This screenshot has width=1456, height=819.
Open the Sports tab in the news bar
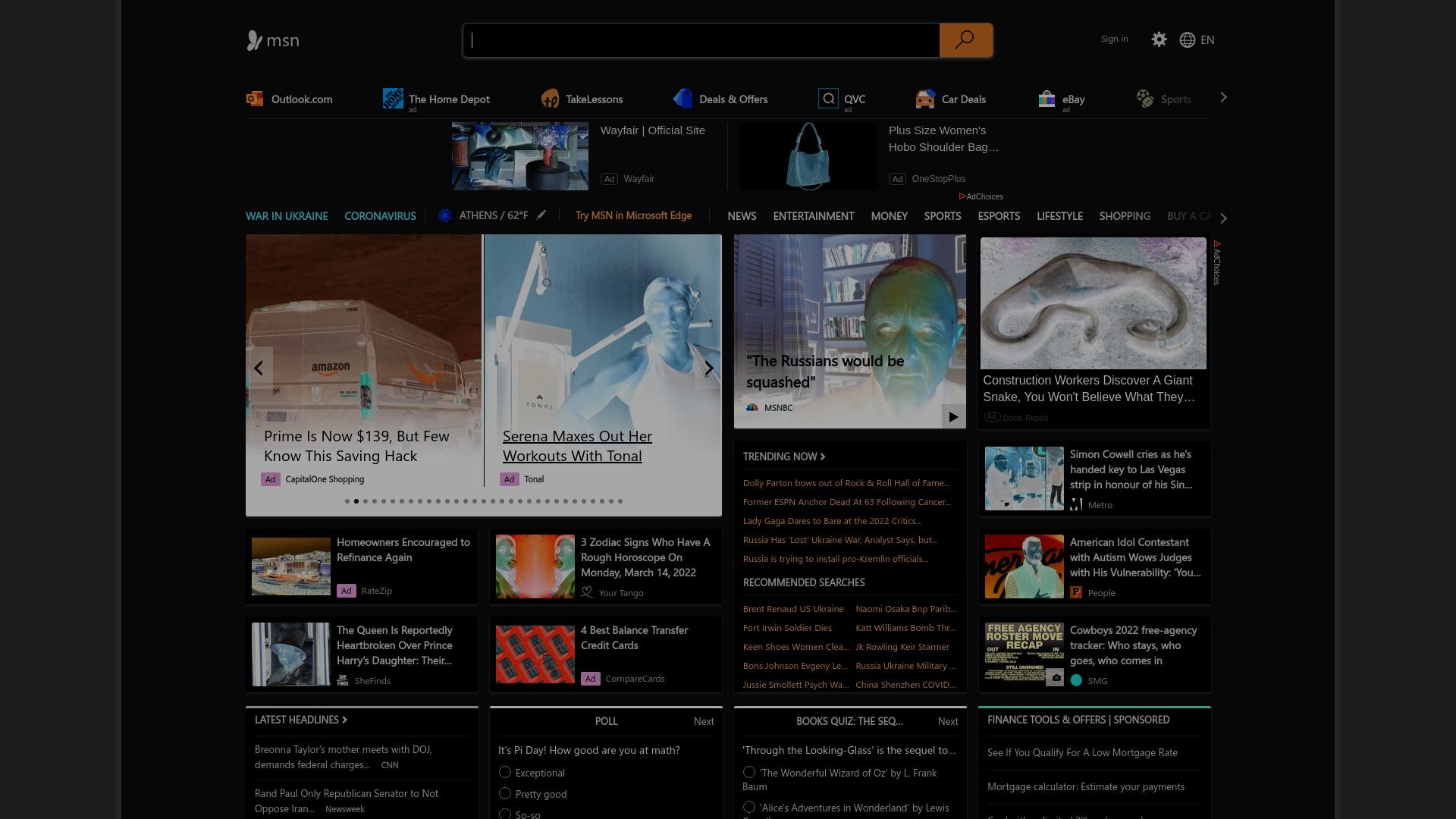[x=943, y=216]
